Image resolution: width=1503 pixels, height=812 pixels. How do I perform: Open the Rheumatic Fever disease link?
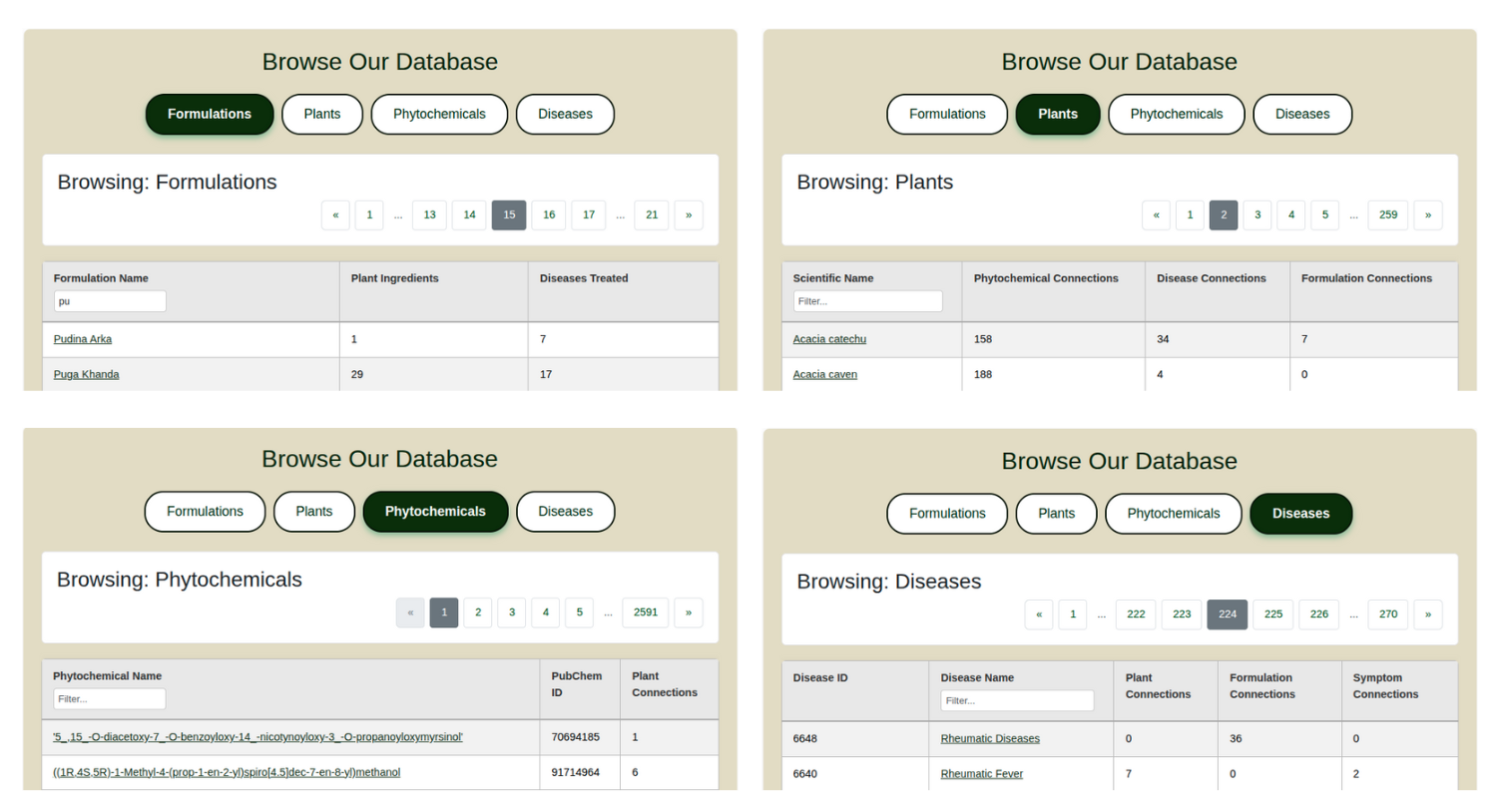[x=981, y=774]
